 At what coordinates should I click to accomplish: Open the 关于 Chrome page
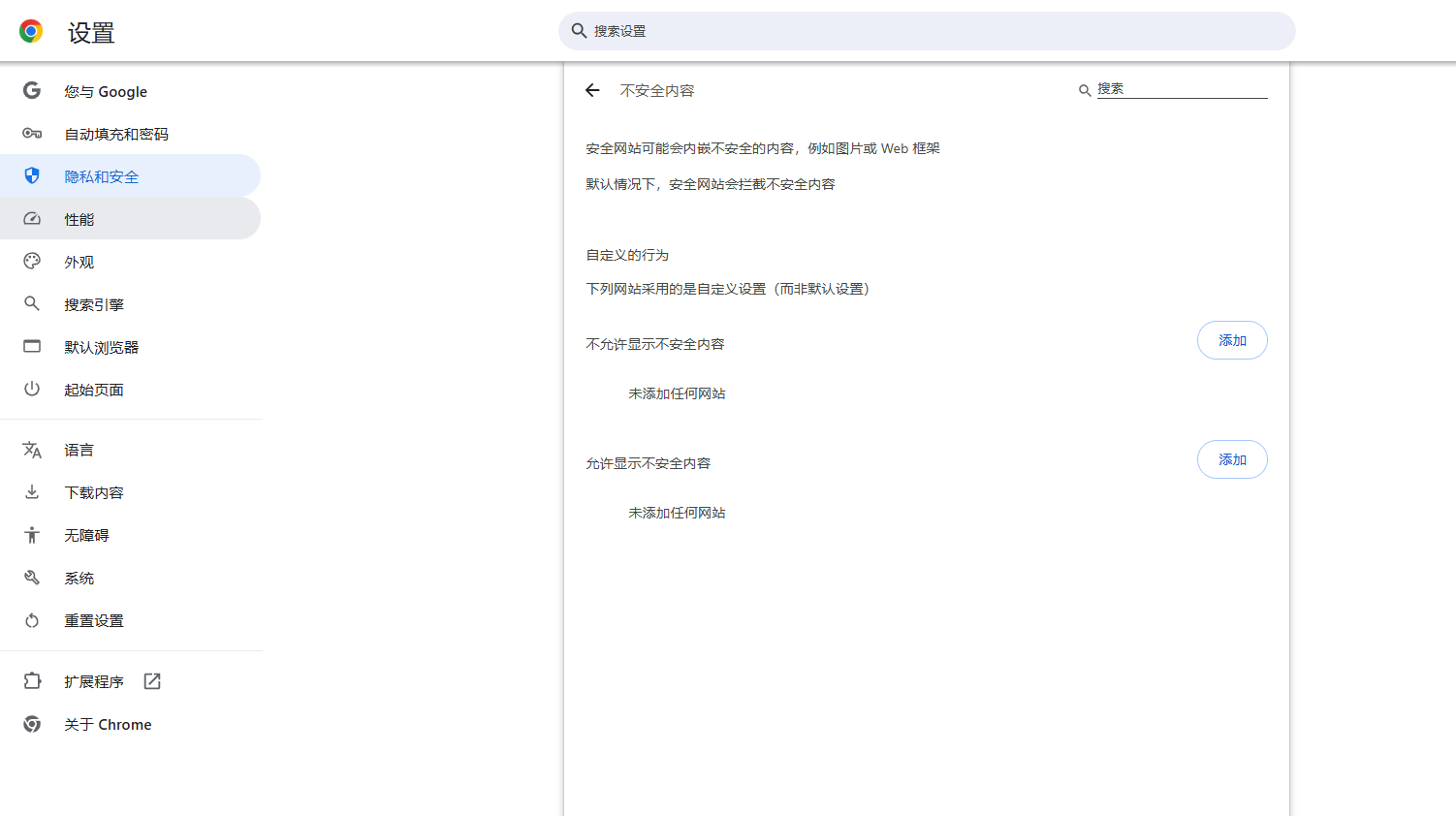coord(108,724)
